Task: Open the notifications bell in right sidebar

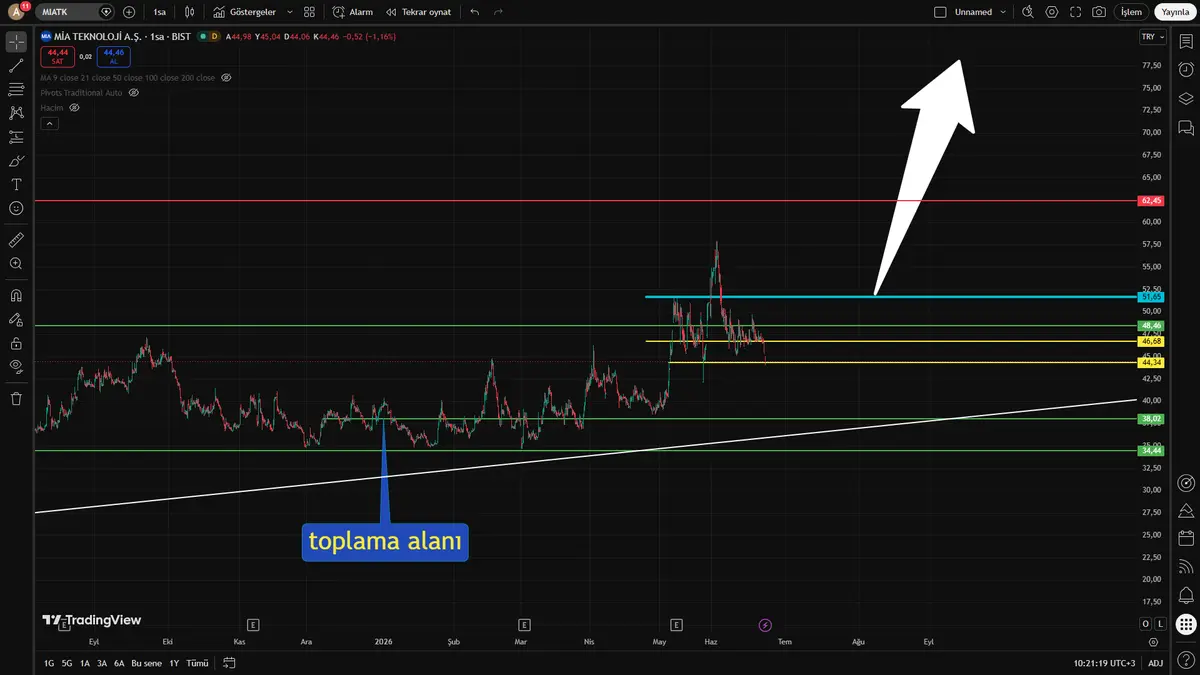Action: pos(1186,596)
